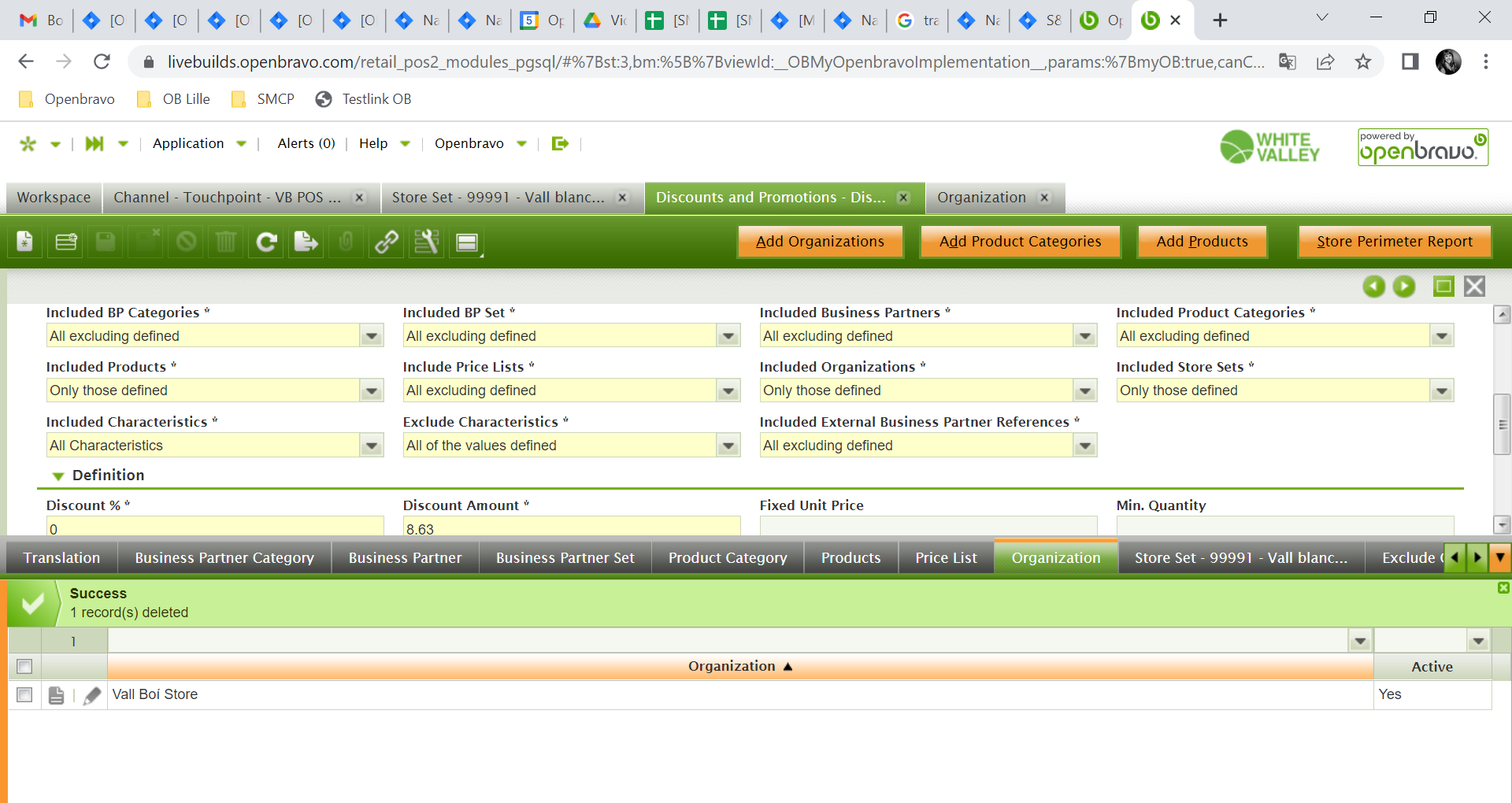The image size is (1512, 803).
Task: Switch to the Products subtab
Action: [850, 558]
